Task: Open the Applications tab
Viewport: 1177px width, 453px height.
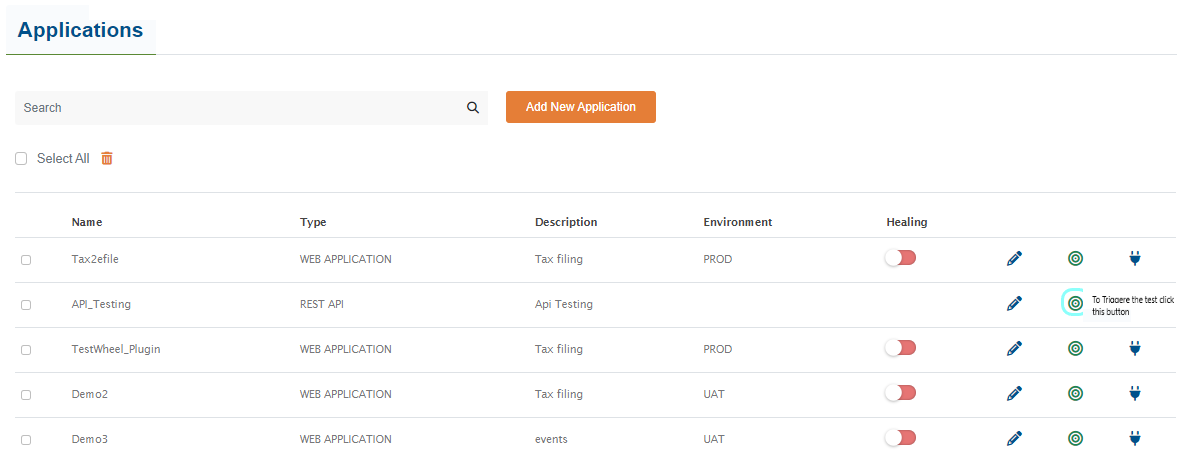Action: (x=81, y=30)
